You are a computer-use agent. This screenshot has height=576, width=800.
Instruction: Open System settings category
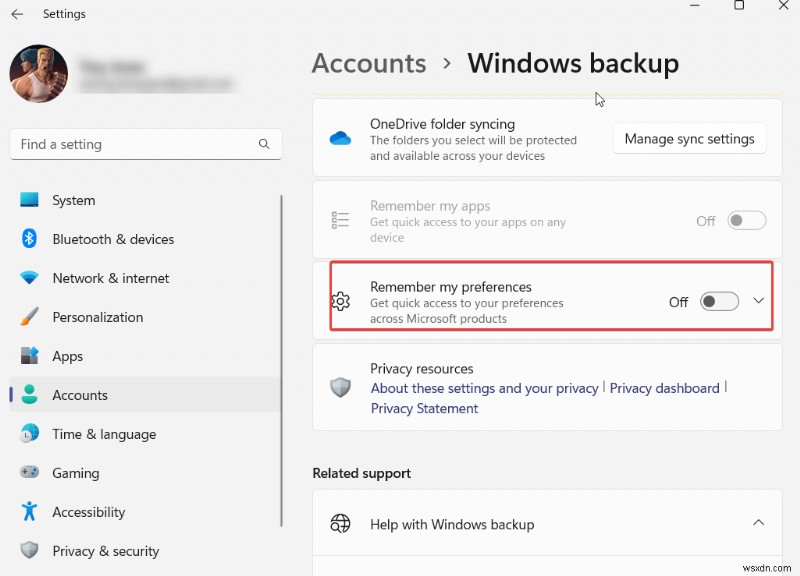pyautogui.click(x=145, y=200)
